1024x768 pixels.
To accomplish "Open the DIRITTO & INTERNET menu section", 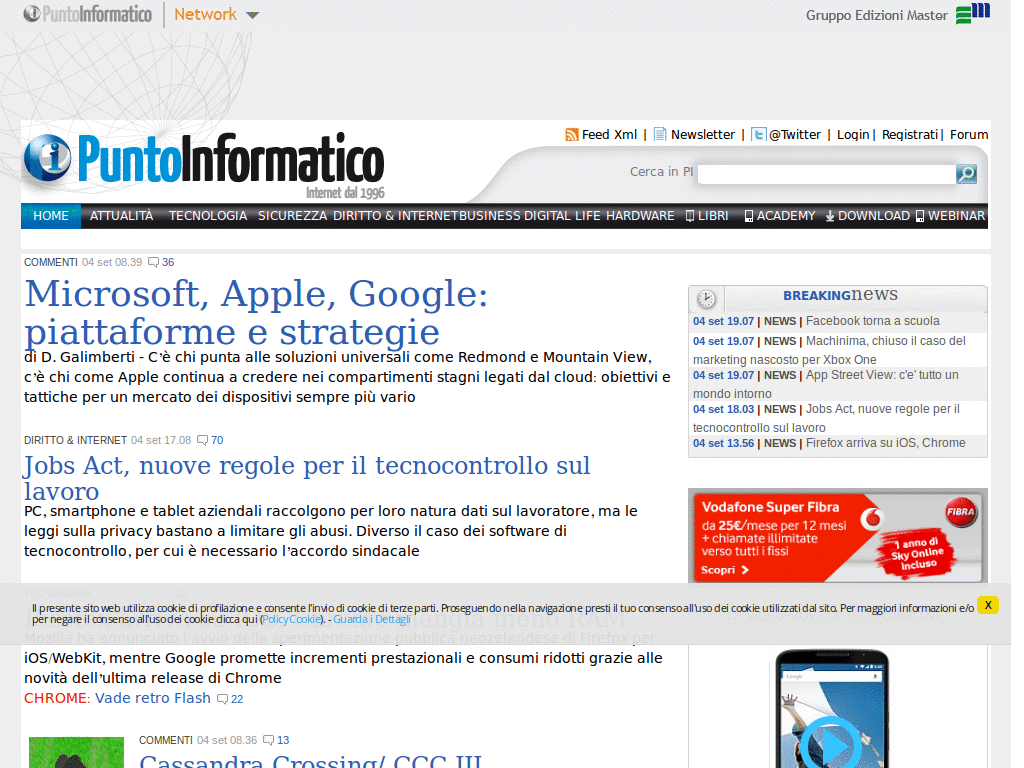I will click(x=396, y=216).
